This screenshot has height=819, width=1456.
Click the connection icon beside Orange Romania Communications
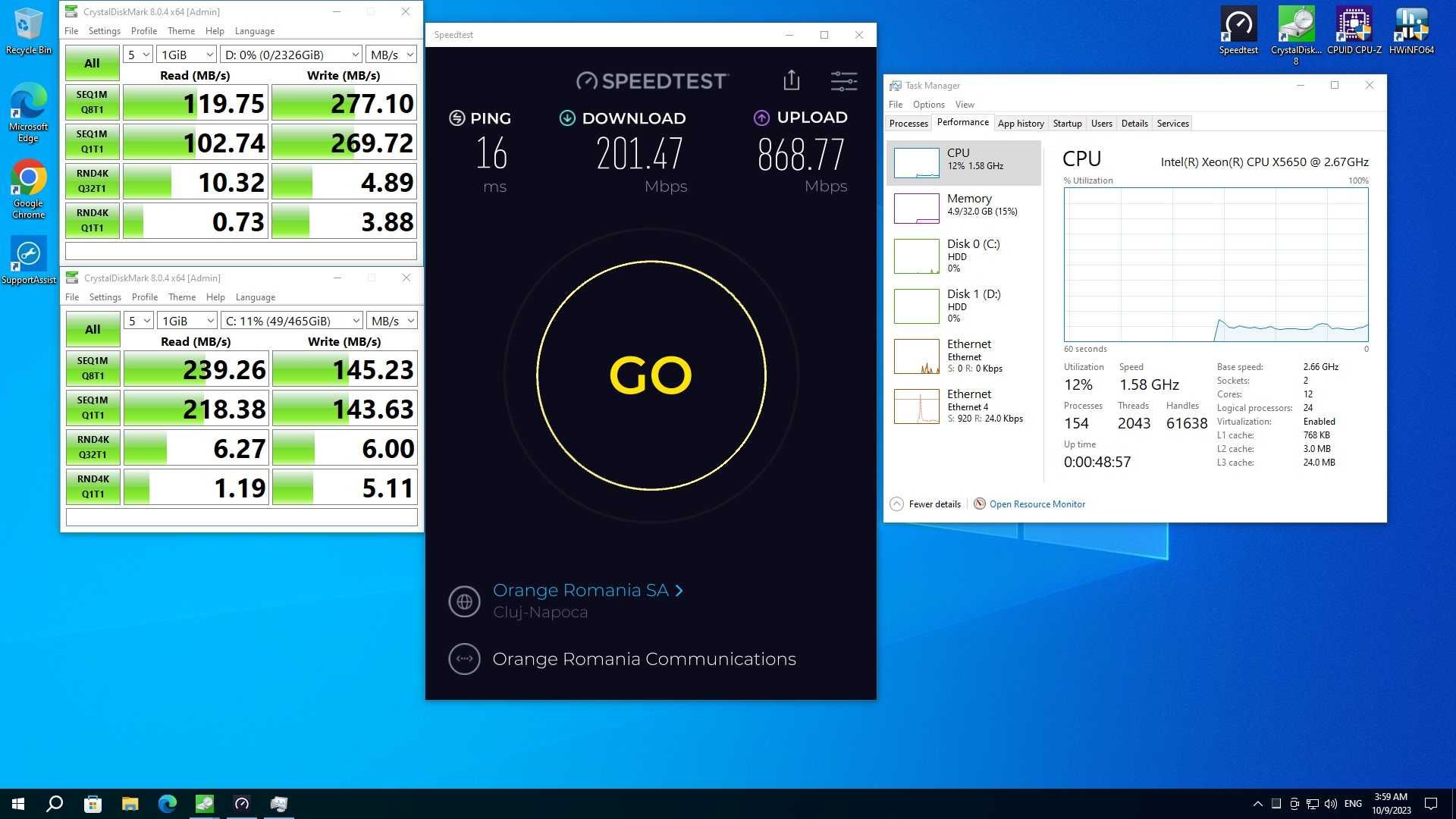coord(464,659)
